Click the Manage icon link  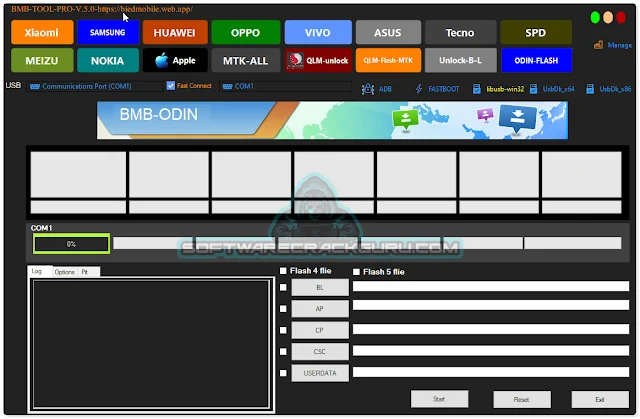tap(613, 45)
